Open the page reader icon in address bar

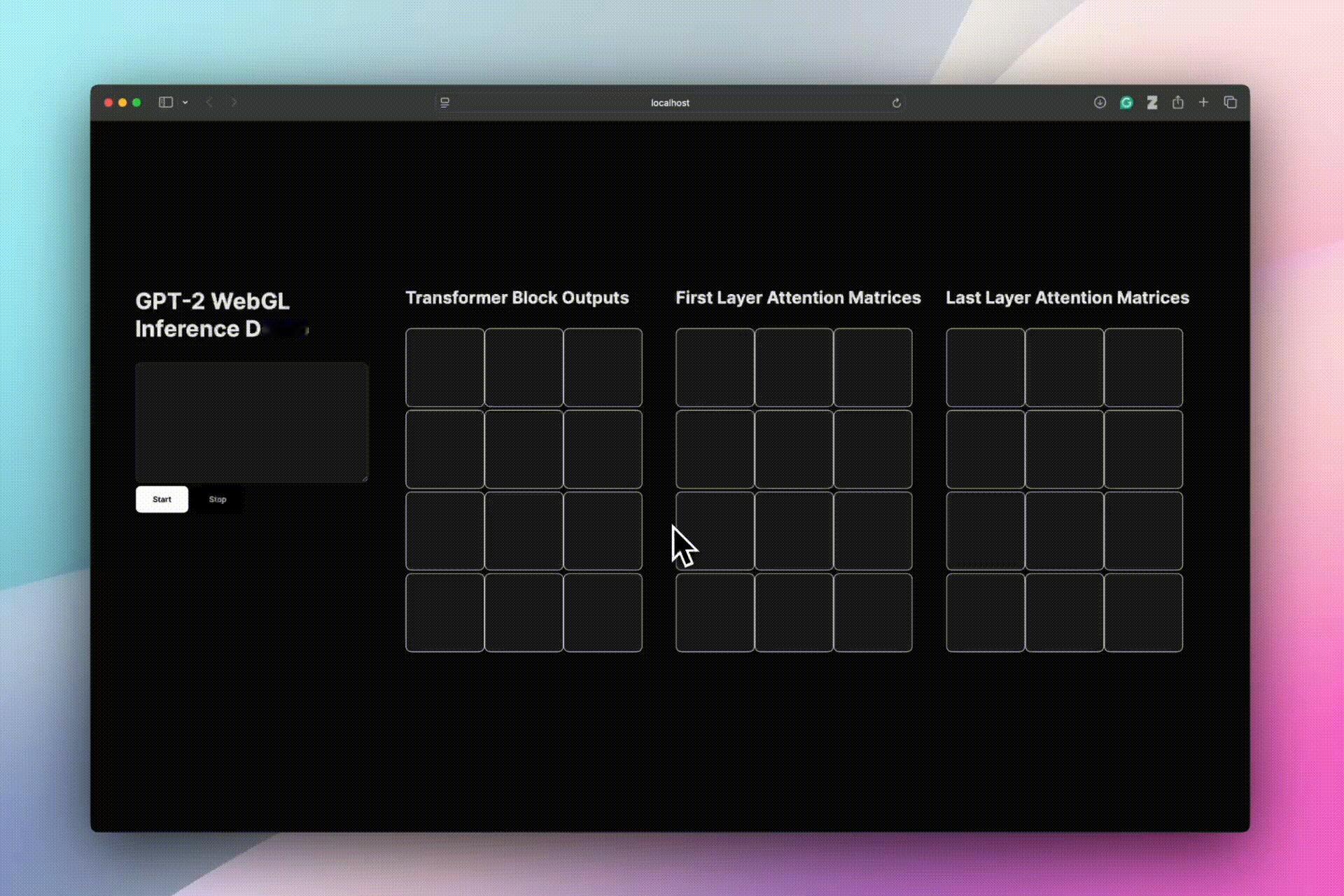444,103
